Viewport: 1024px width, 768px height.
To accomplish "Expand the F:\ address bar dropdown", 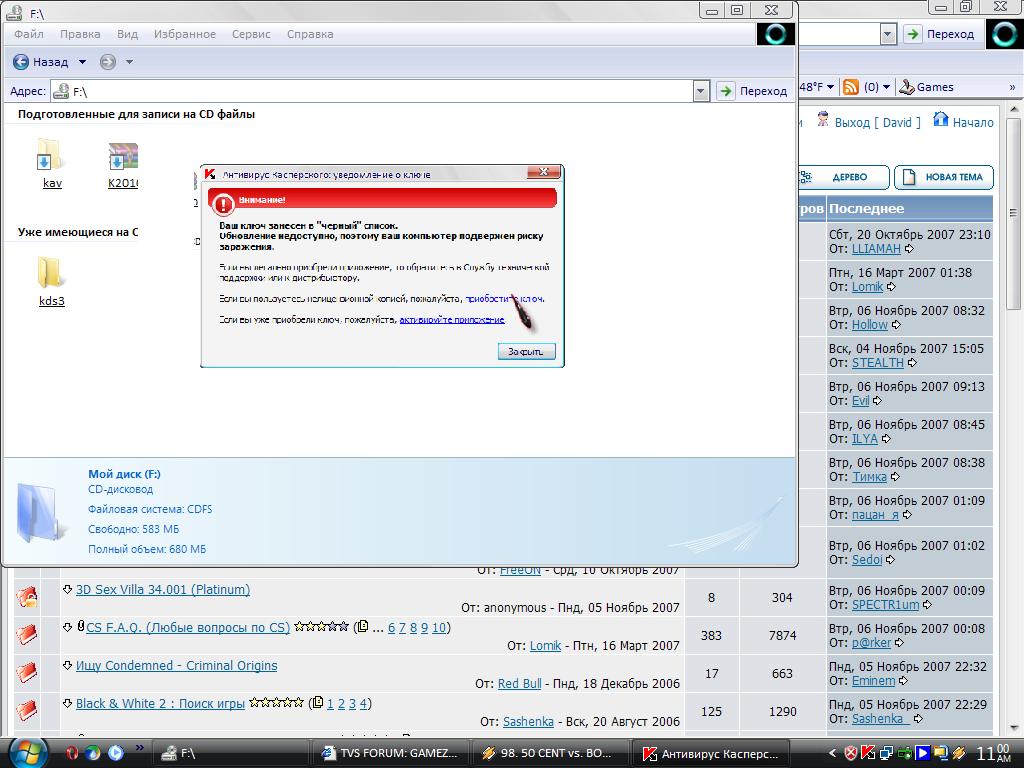I will point(701,91).
